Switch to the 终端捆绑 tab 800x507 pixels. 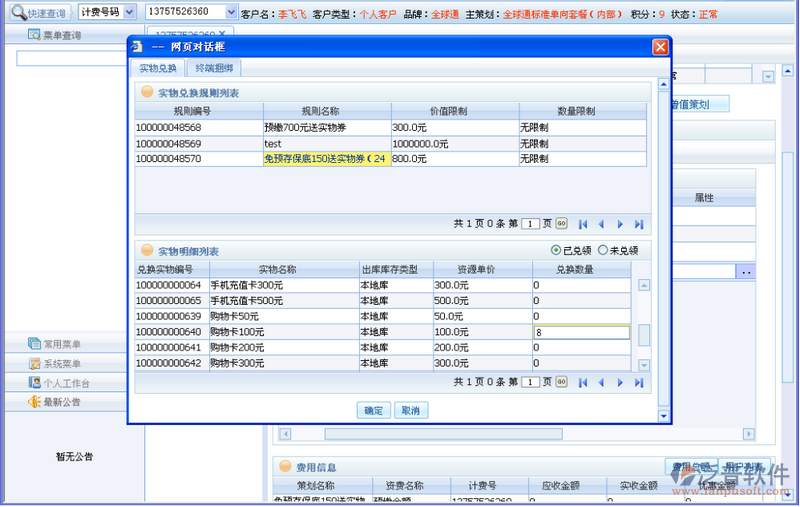[x=214, y=68]
